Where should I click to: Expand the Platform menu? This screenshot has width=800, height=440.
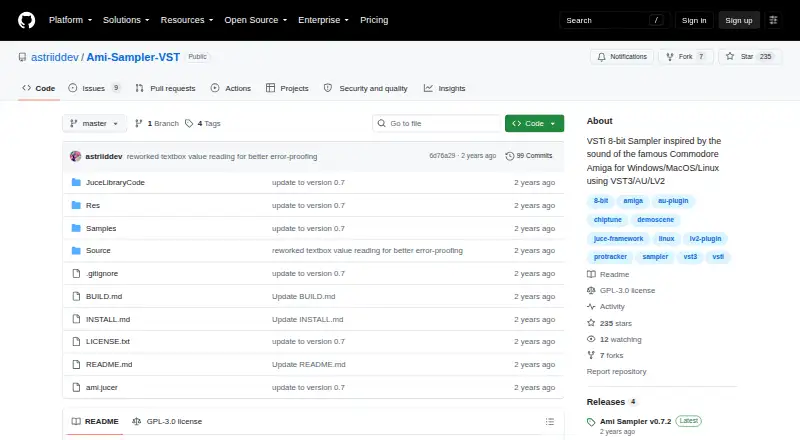click(70, 20)
